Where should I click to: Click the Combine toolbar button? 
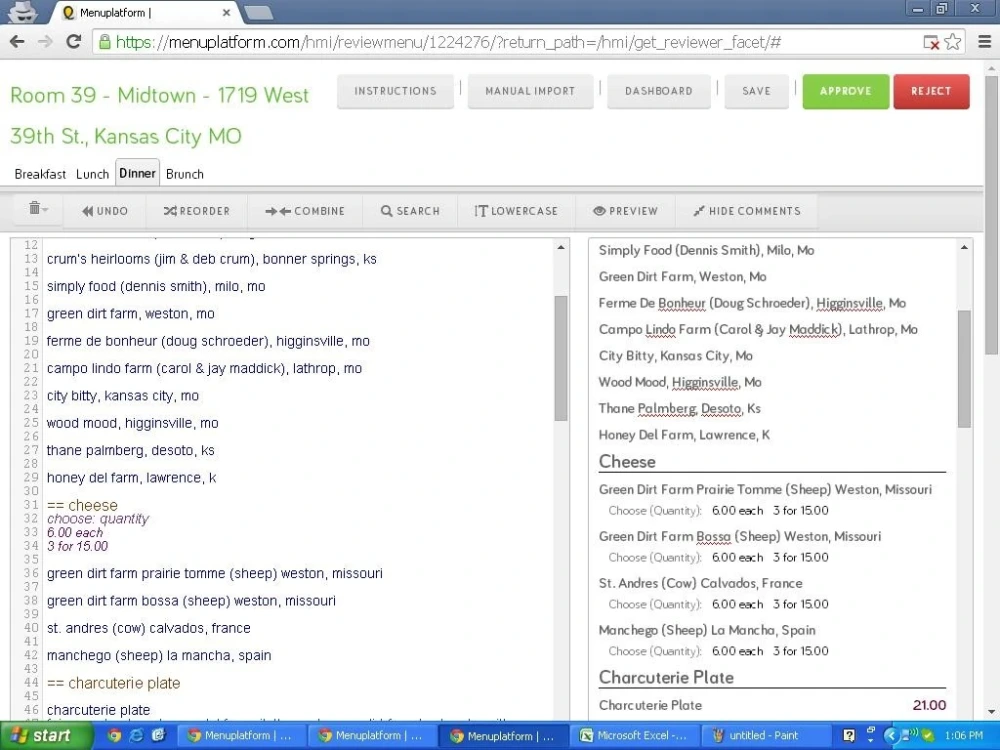coord(305,211)
